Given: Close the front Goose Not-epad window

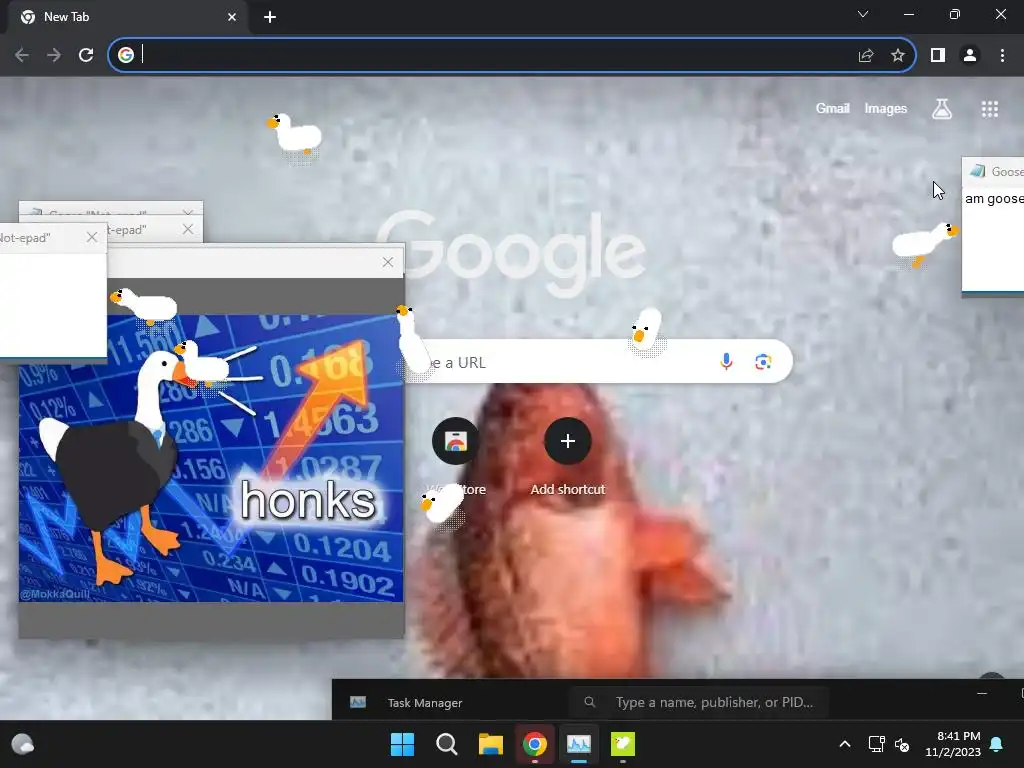Looking at the screenshot, I should coord(92,237).
